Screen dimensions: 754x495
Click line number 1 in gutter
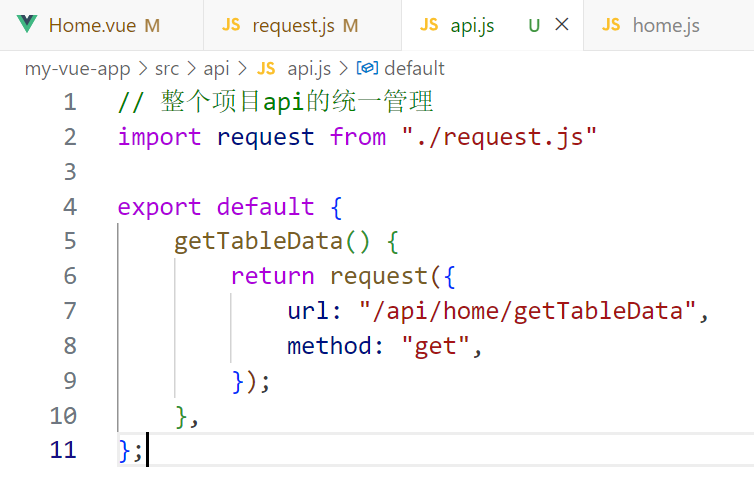coord(70,102)
